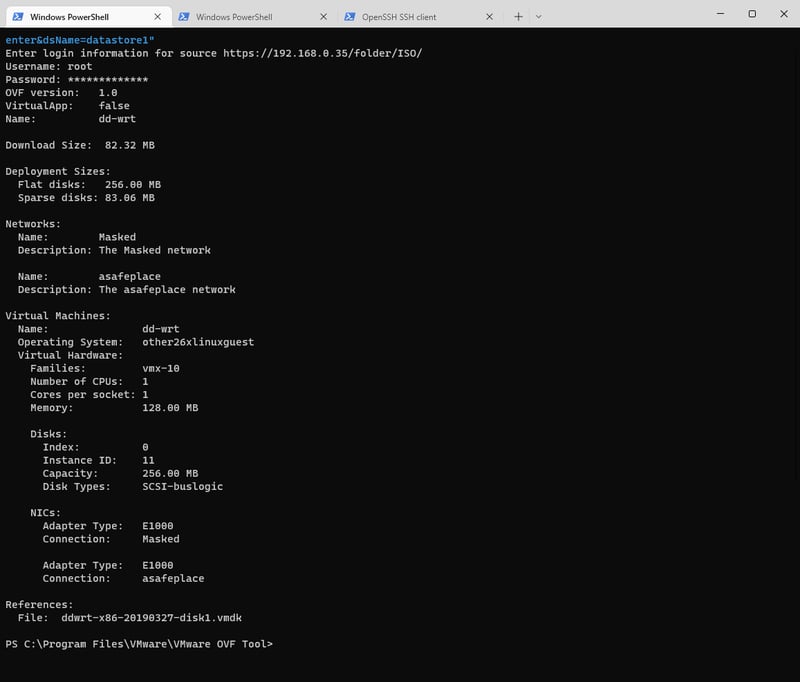Click the PowerShell icon on the second tab

point(183,17)
